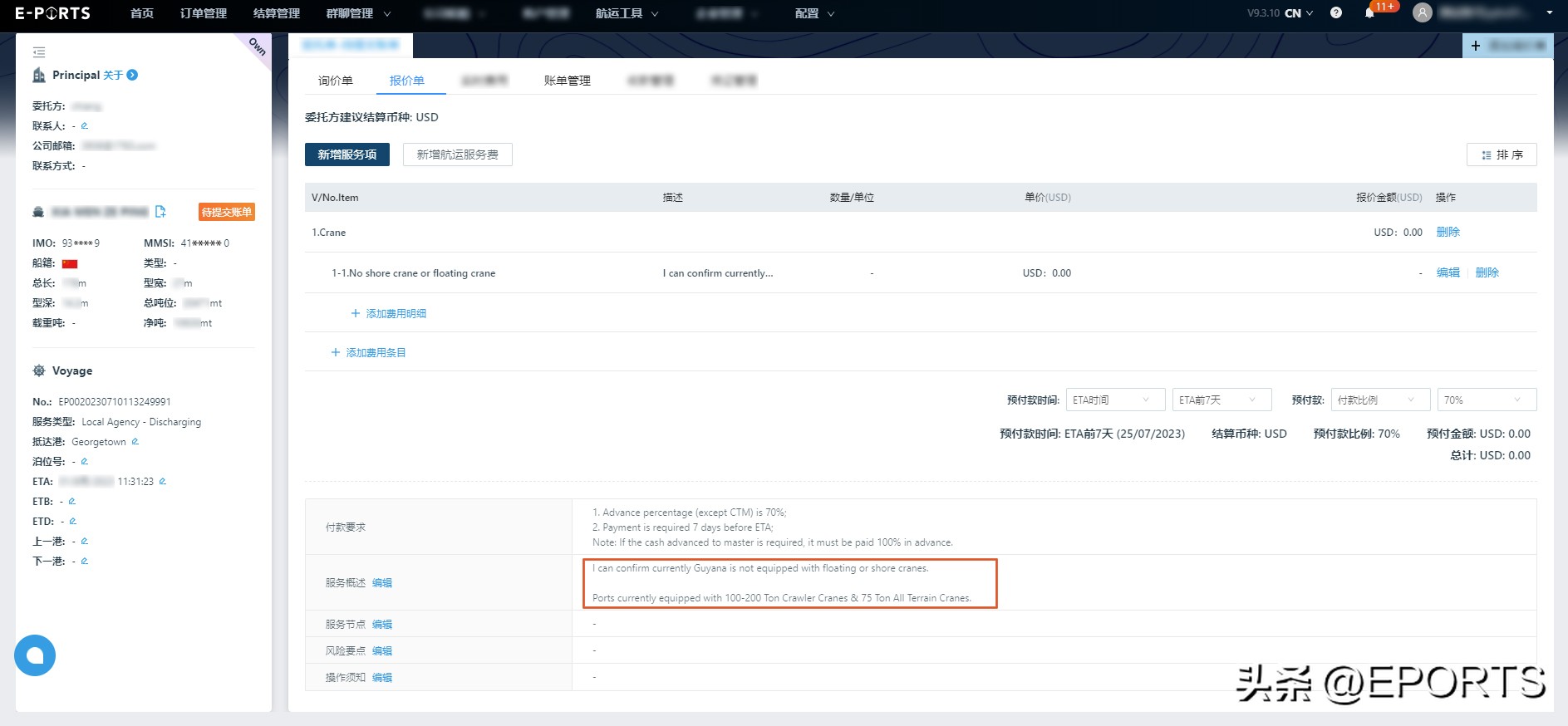
Task: Click voyage number EP0020230710113249991
Action: [x=115, y=402]
